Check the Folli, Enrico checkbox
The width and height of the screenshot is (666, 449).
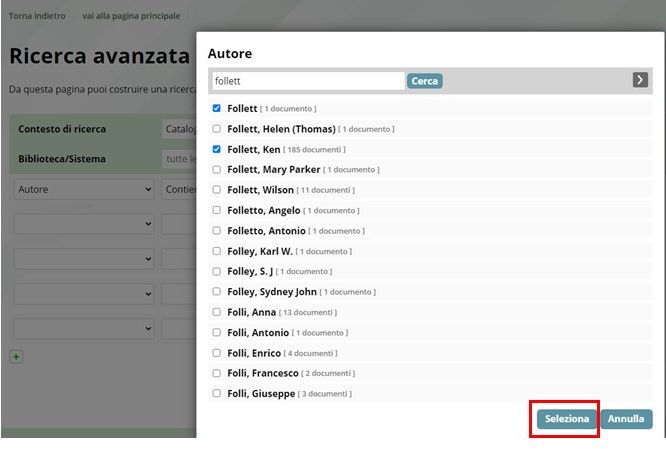coord(217,353)
